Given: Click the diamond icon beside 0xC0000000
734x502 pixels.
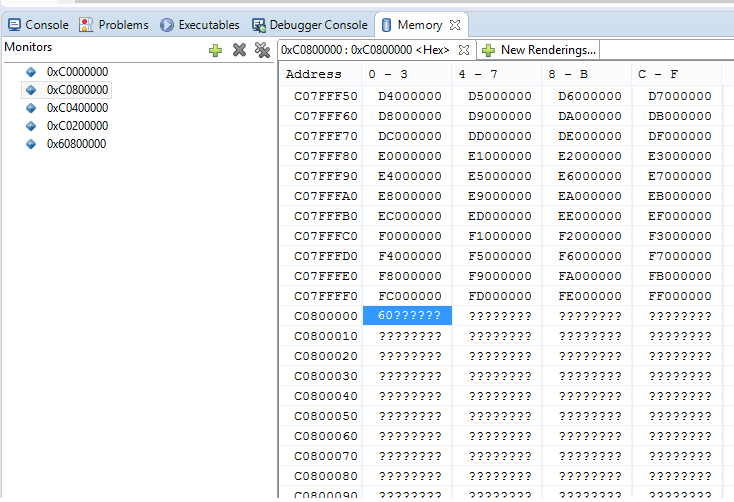Looking at the screenshot, I should click(x=31, y=72).
